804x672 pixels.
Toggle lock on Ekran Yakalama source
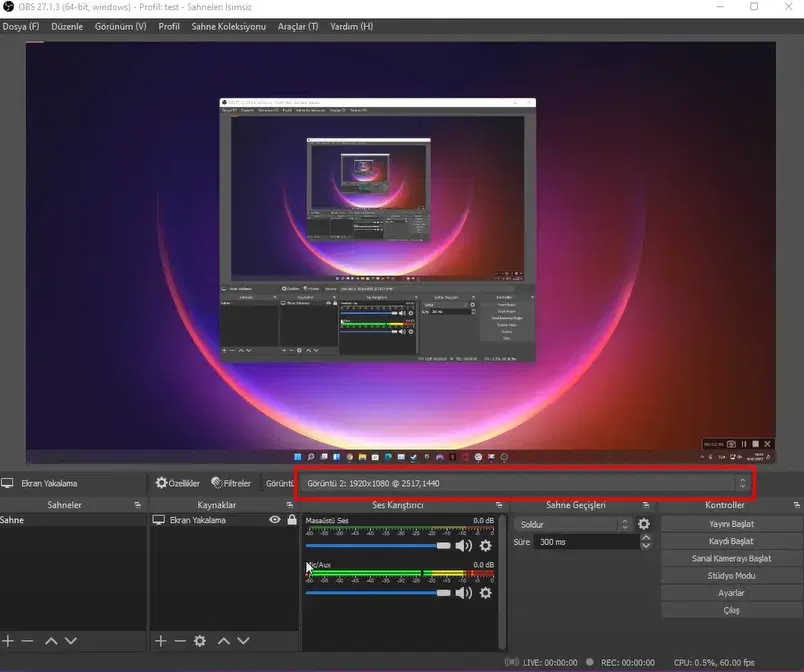point(292,520)
